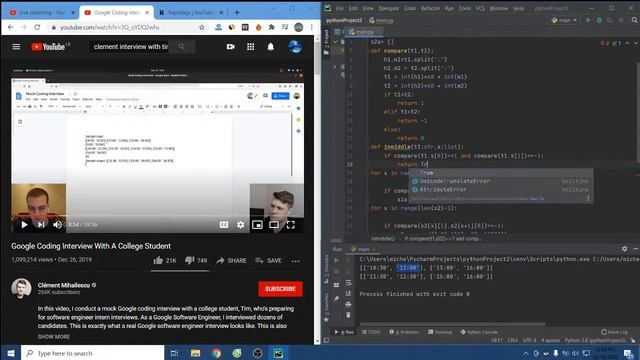Rerun main in Run tool window
Image resolution: width=640 pixels, height=360 pixels.
tap(337, 260)
